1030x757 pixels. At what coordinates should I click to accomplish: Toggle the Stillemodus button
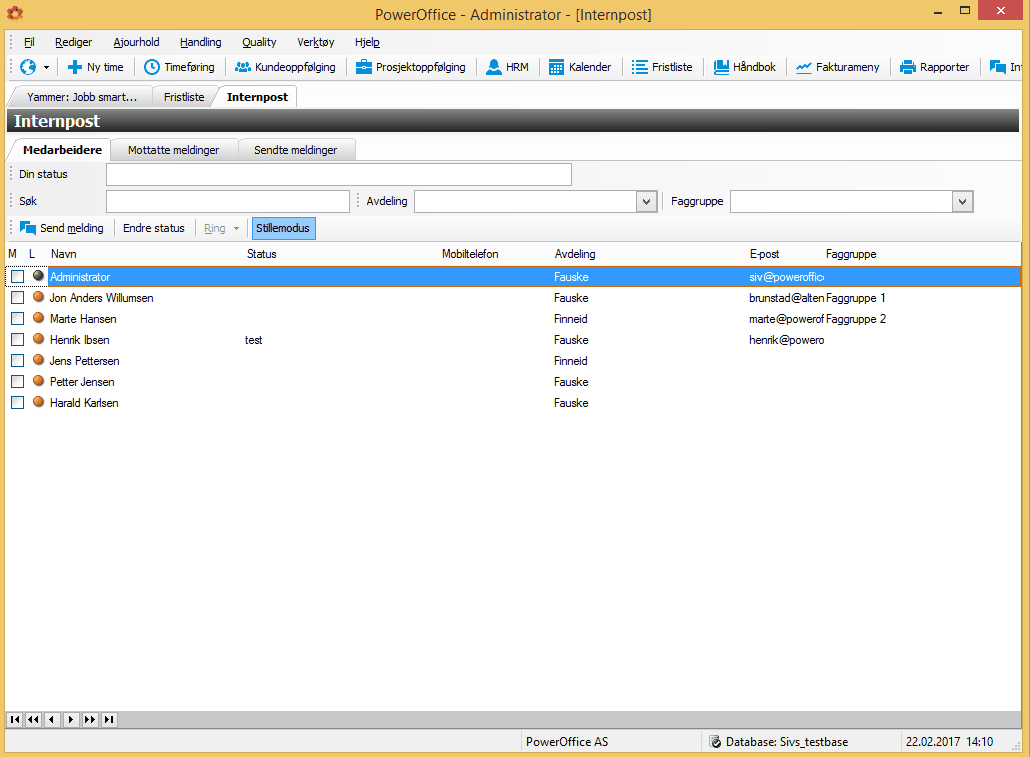pyautogui.click(x=283, y=228)
